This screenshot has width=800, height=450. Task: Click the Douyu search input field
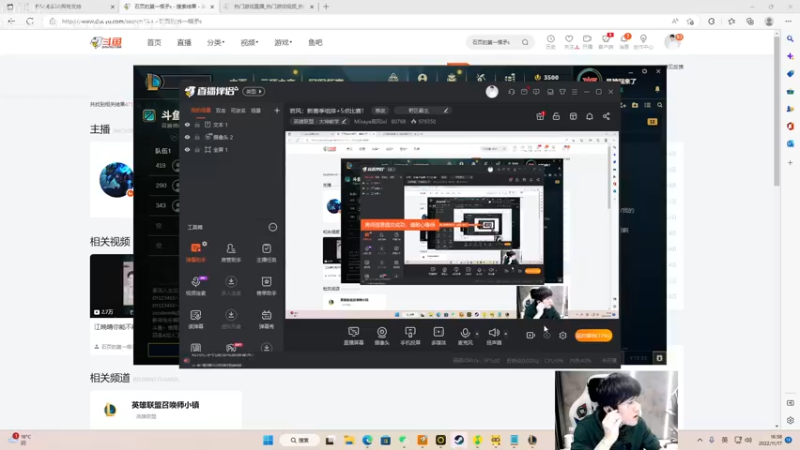493,42
